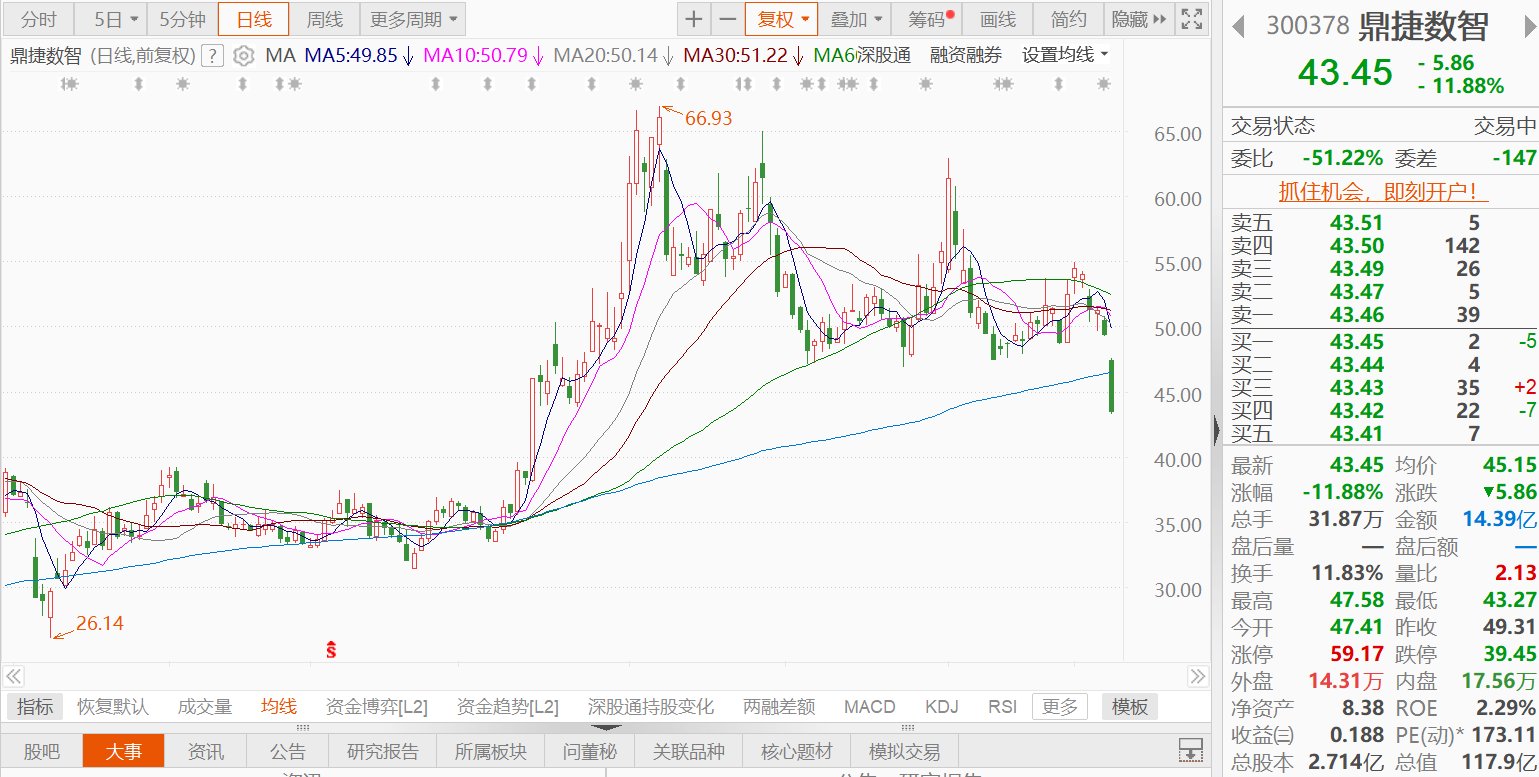Viewport: 1539px width, 777px height.
Task: Open the 复权 dropdown
Action: point(781,19)
